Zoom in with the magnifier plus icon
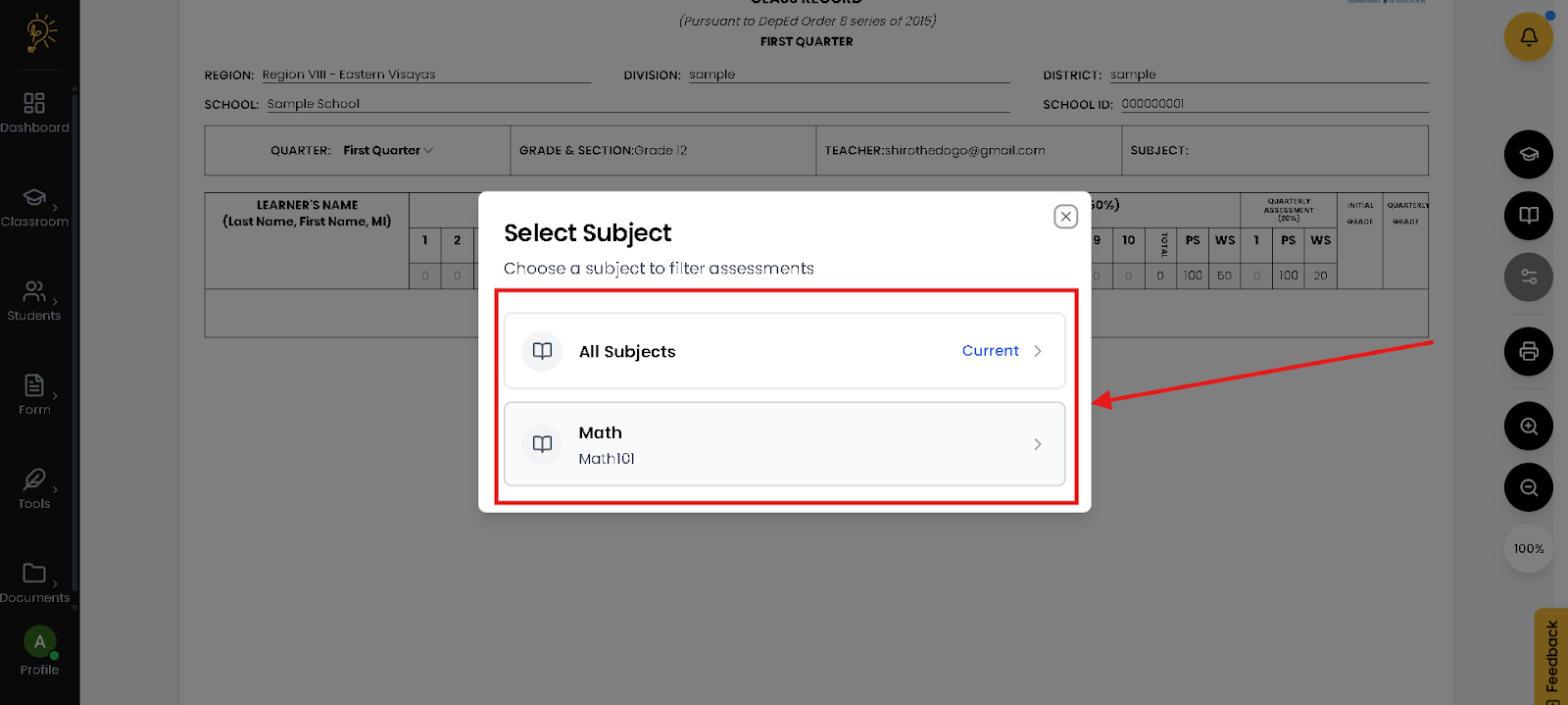1568x705 pixels. pyautogui.click(x=1528, y=427)
